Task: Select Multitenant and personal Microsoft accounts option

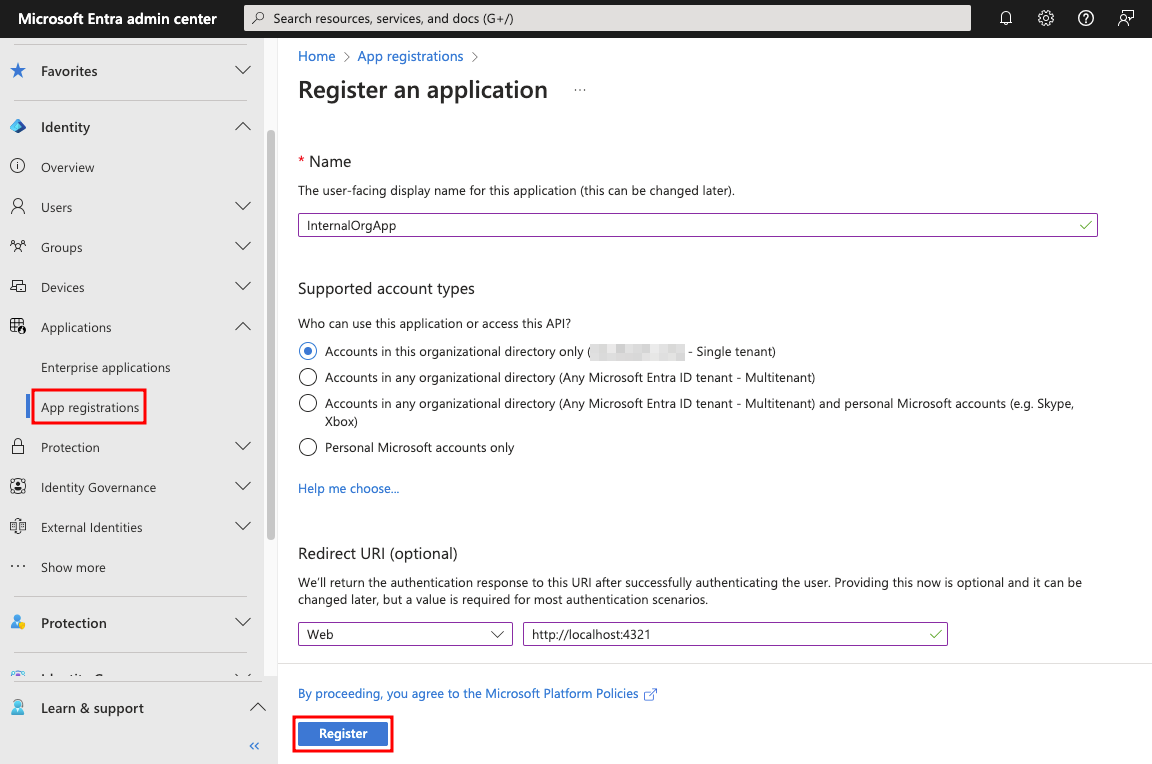Action: (308, 403)
